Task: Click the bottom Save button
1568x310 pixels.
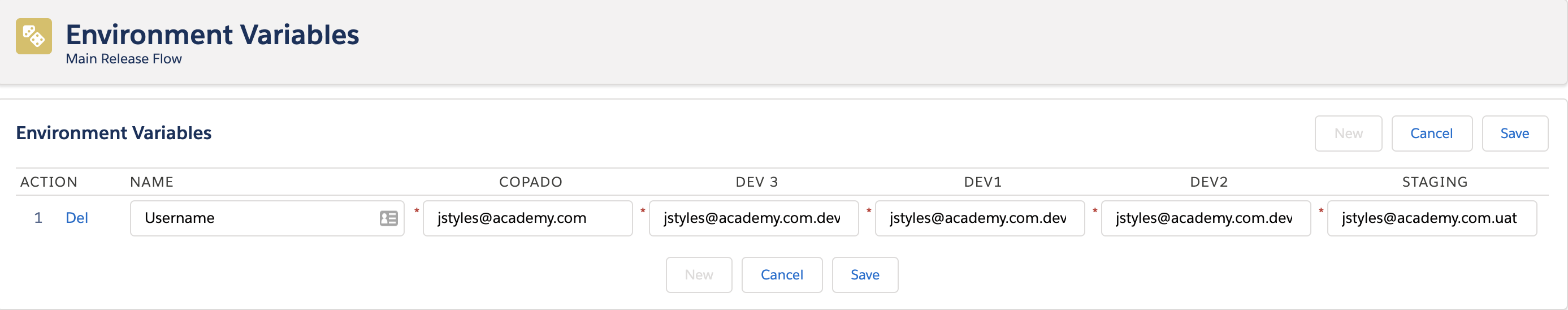Action: tap(865, 275)
